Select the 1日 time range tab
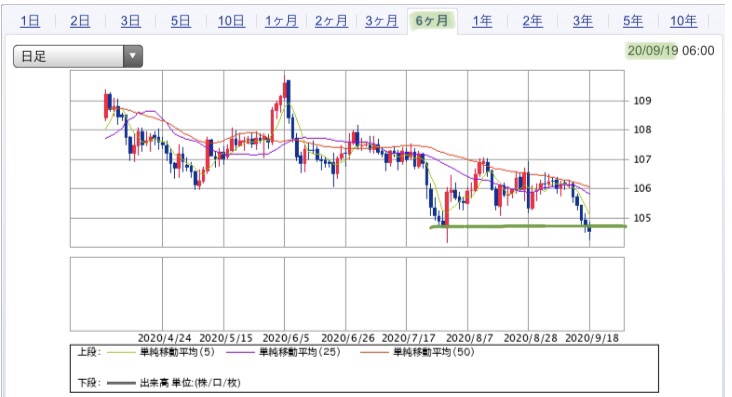 point(30,21)
